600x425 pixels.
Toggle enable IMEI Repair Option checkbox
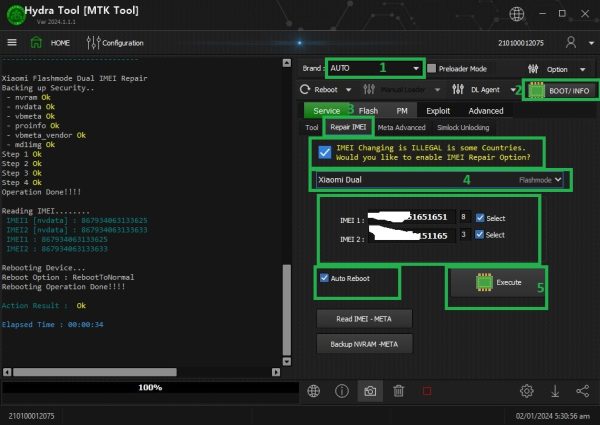click(324, 152)
